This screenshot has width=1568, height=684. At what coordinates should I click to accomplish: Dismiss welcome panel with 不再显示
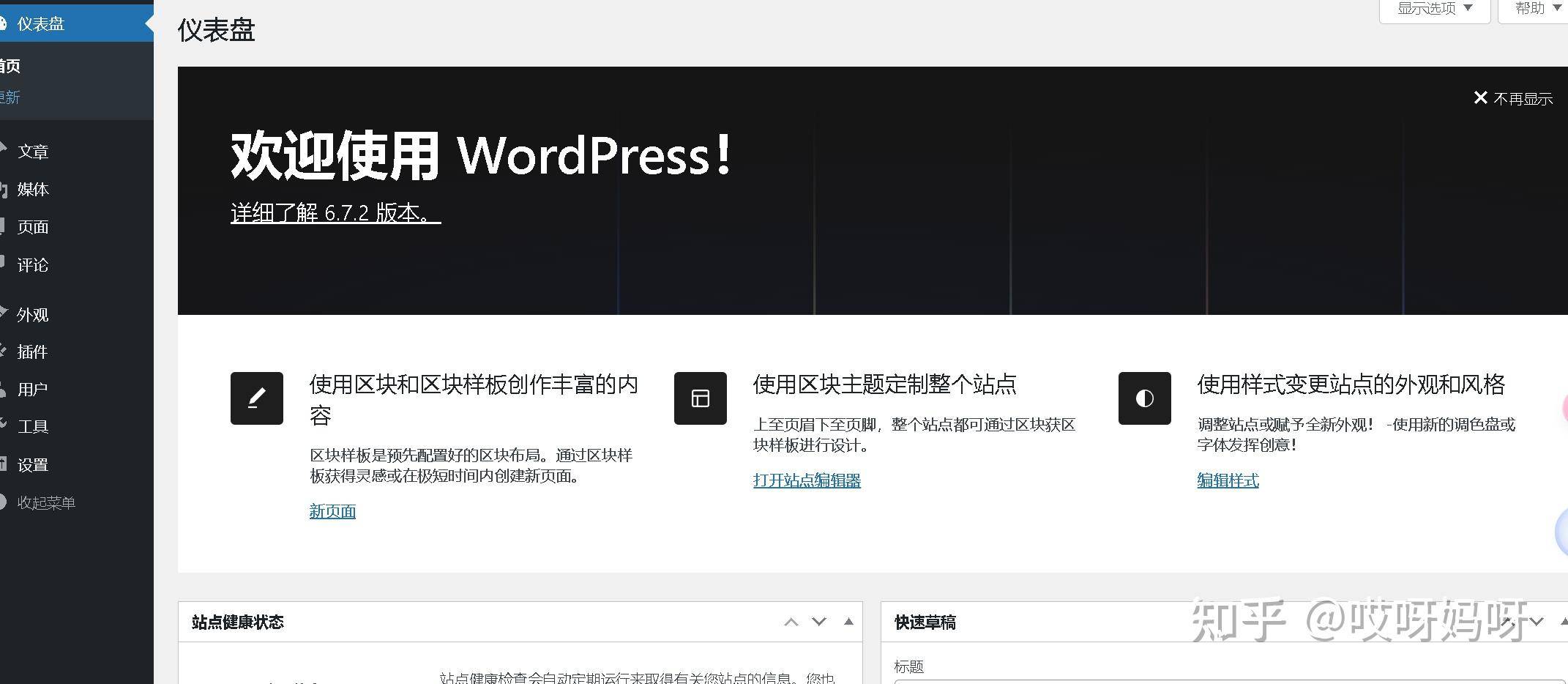click(1513, 99)
